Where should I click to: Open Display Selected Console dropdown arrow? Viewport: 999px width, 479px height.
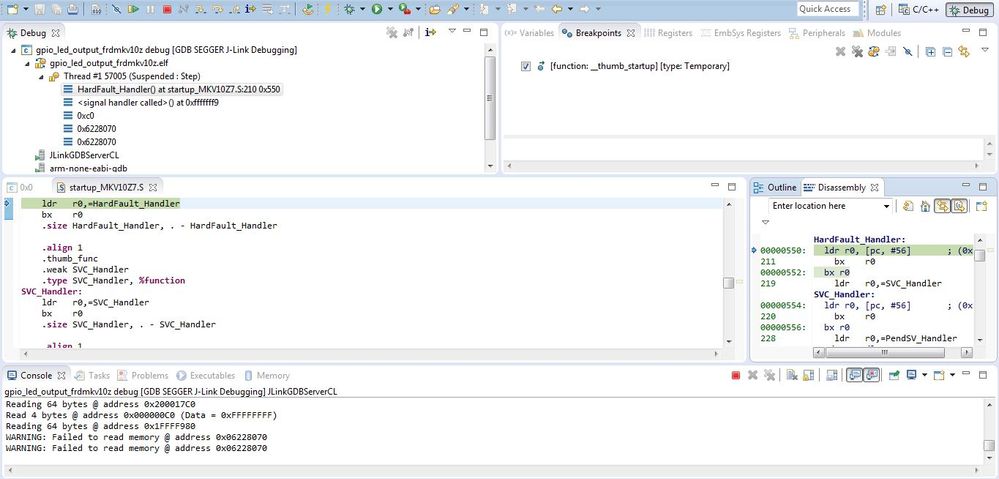tap(924, 375)
